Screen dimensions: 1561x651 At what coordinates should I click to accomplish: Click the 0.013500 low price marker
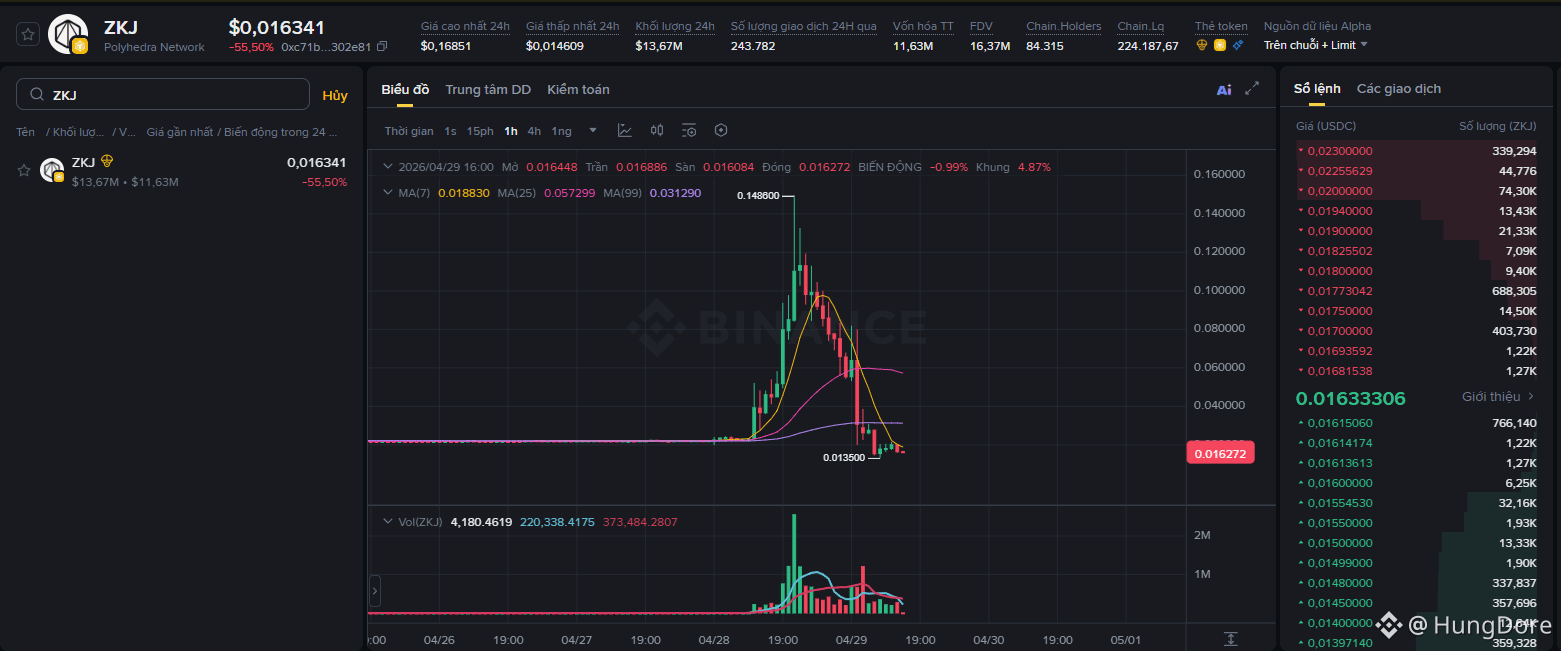pyautogui.click(x=844, y=457)
